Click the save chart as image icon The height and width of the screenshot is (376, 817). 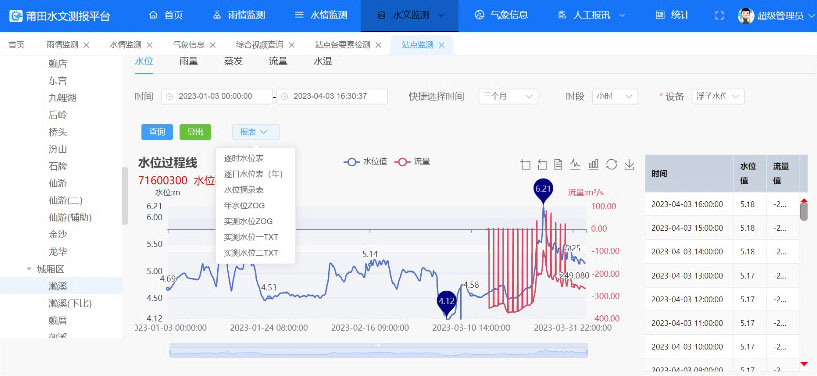(x=629, y=165)
